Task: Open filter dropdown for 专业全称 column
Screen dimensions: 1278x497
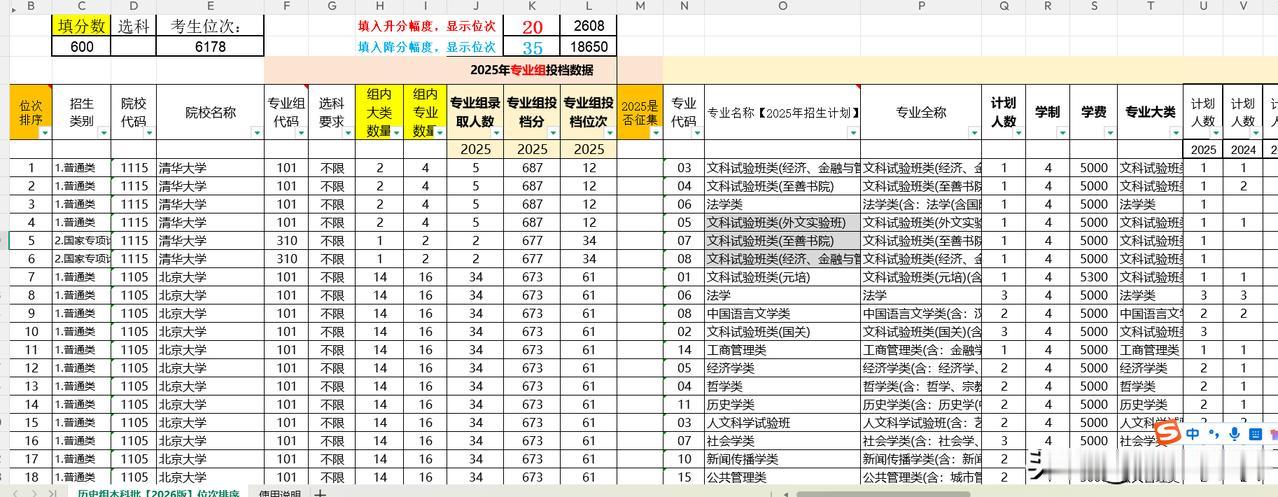Action: (x=975, y=133)
